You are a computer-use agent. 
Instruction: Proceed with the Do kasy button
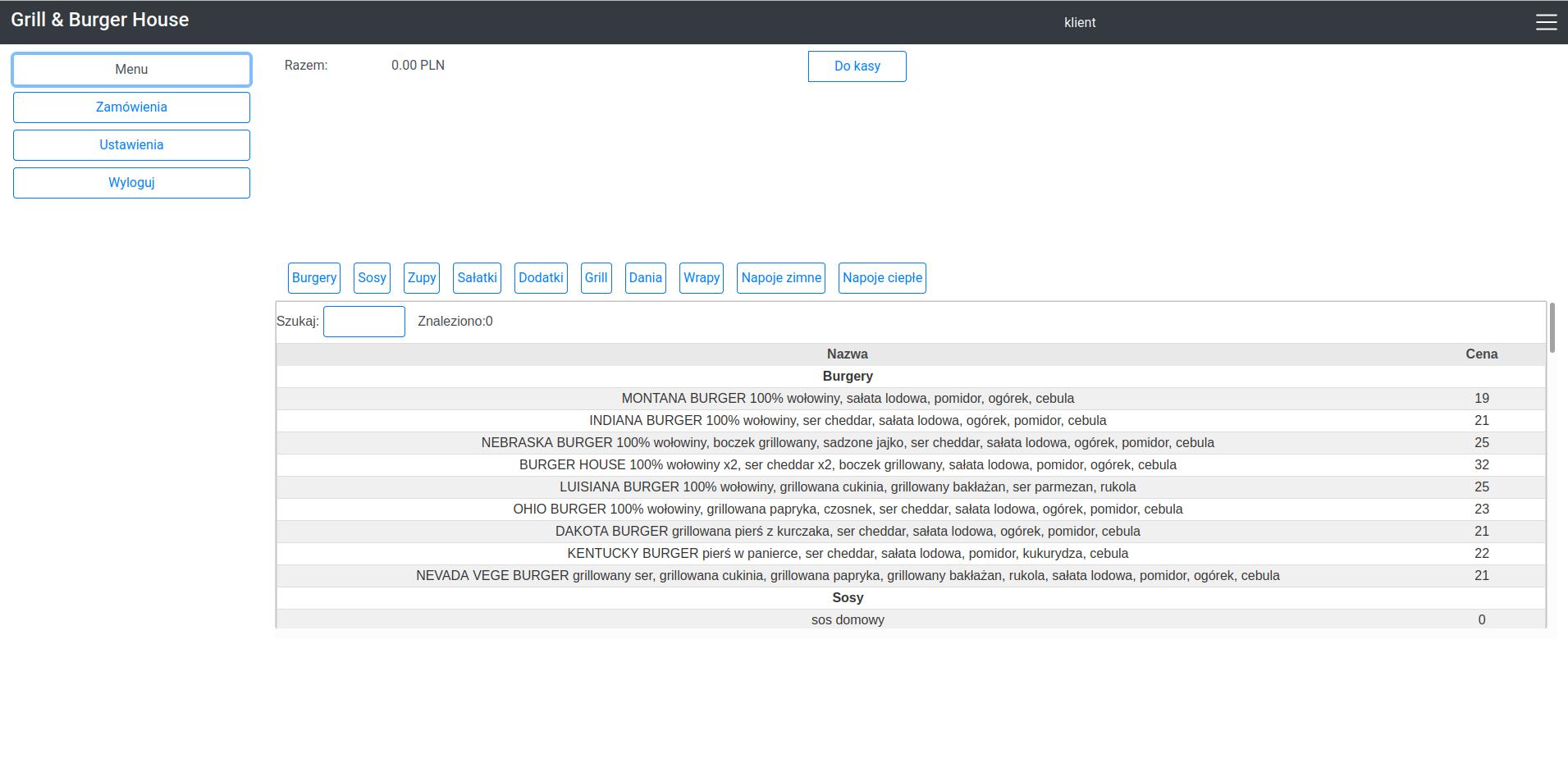[x=857, y=66]
